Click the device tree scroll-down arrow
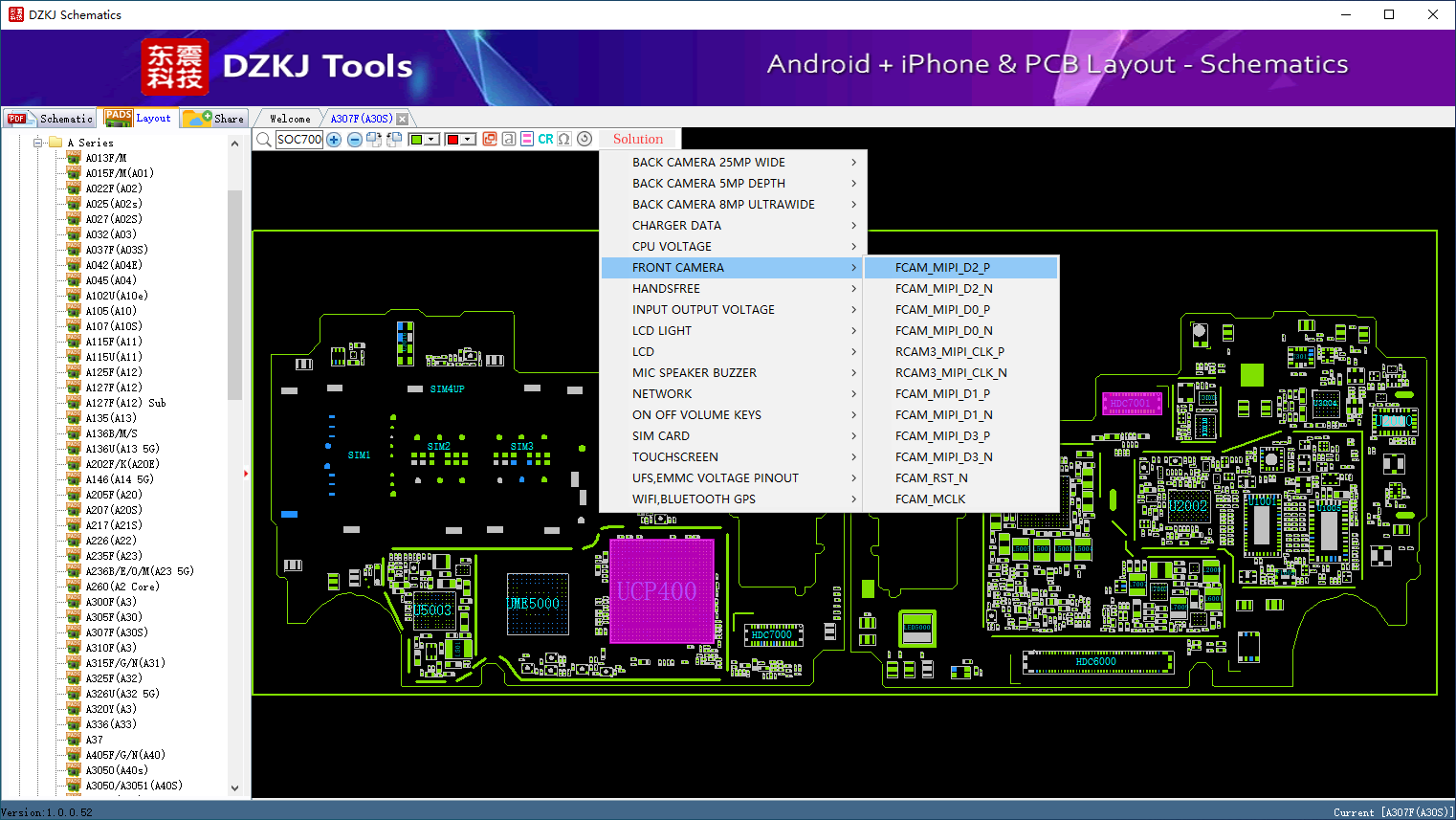Viewport: 1456px width, 820px height. (x=235, y=788)
